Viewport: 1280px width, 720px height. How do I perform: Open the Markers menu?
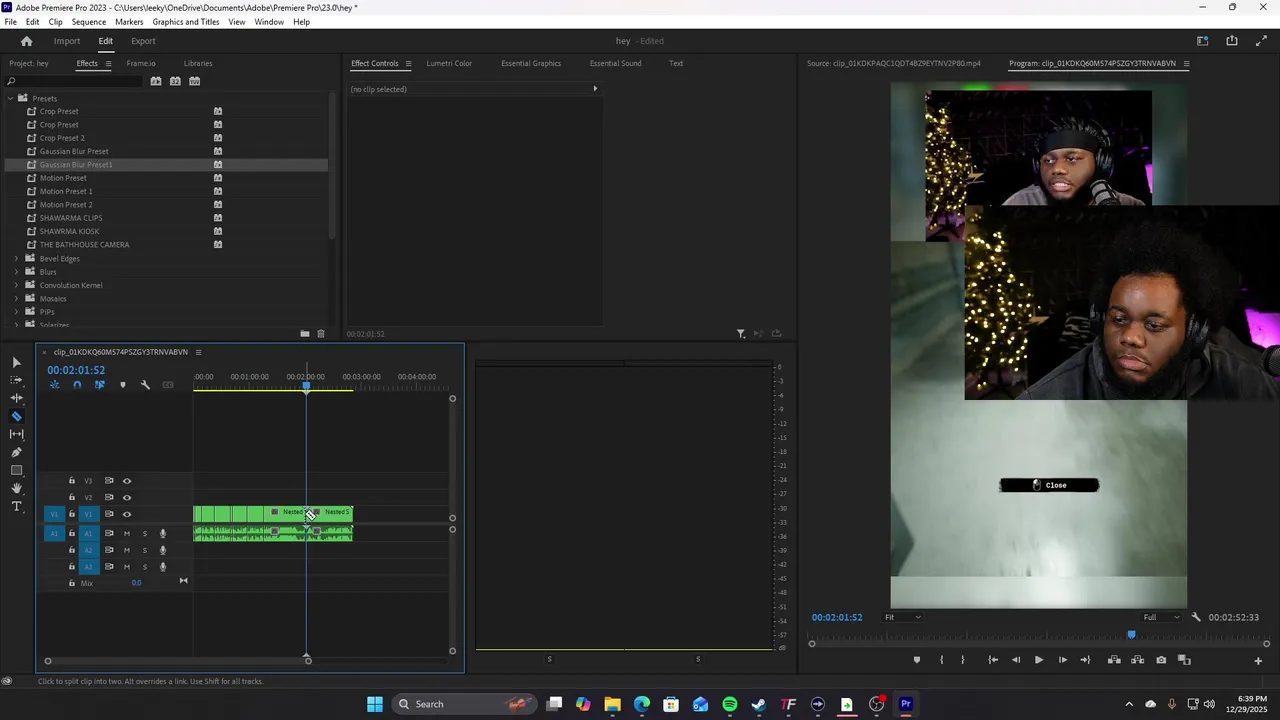pyautogui.click(x=129, y=22)
